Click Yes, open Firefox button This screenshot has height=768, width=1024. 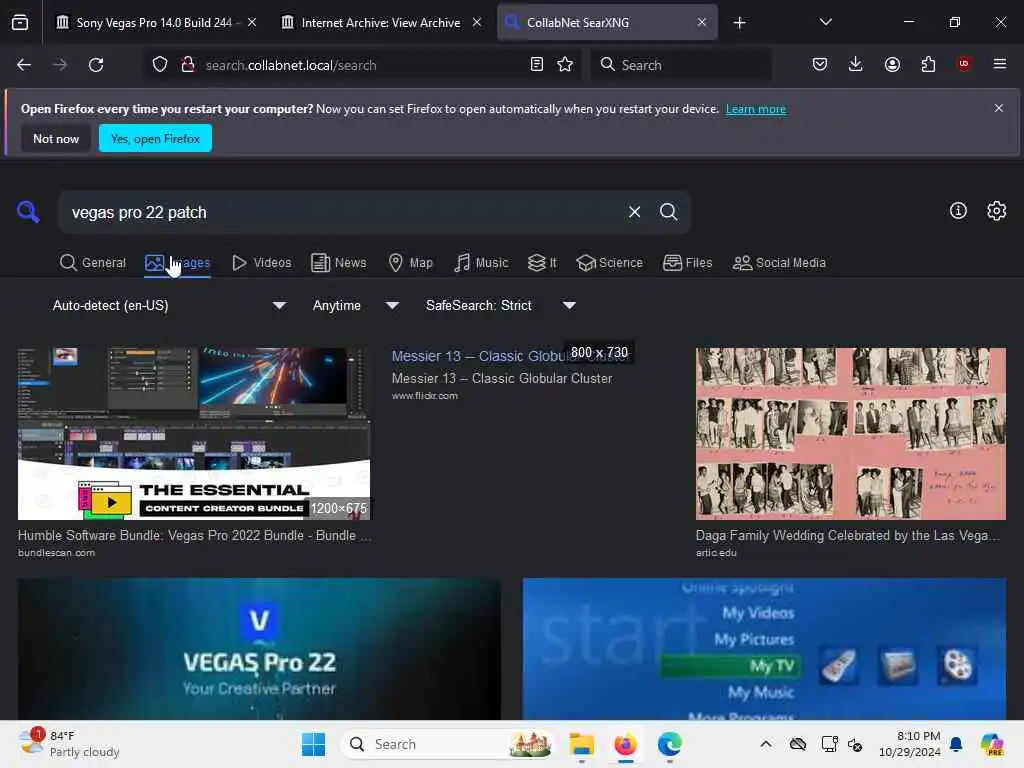click(x=155, y=138)
